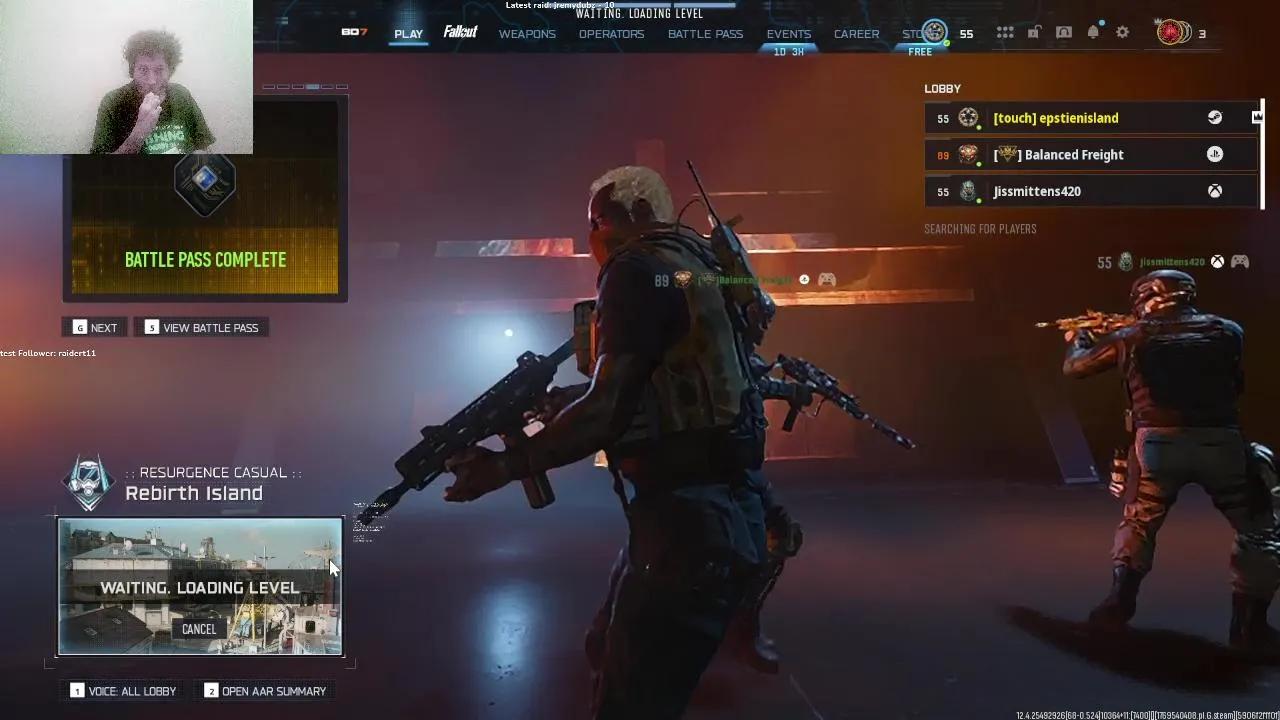Open the social channels grid icon
1280x720 pixels.
click(1004, 32)
